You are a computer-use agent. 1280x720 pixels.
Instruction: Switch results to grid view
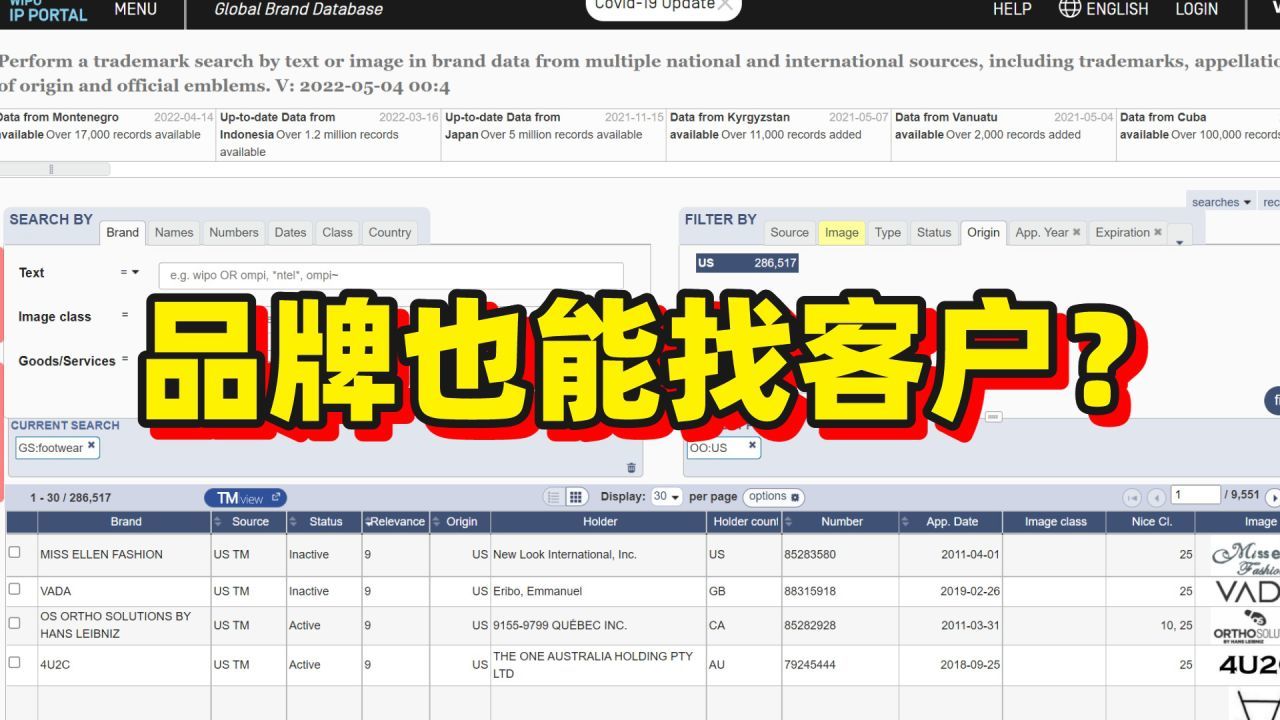[x=576, y=497]
